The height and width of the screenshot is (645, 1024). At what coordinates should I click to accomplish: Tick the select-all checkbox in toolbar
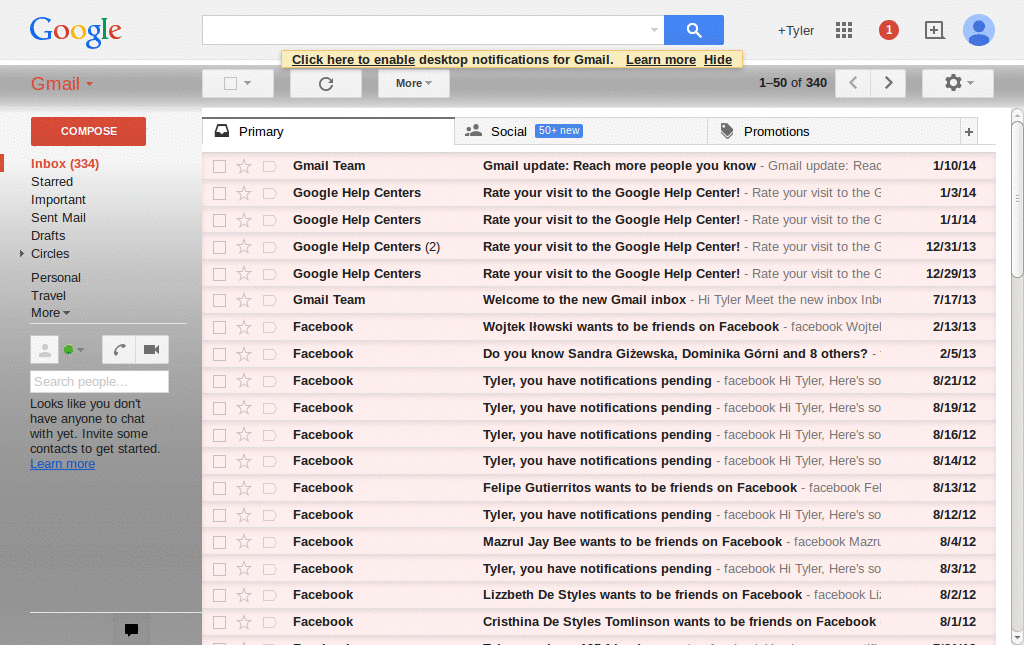click(x=230, y=84)
